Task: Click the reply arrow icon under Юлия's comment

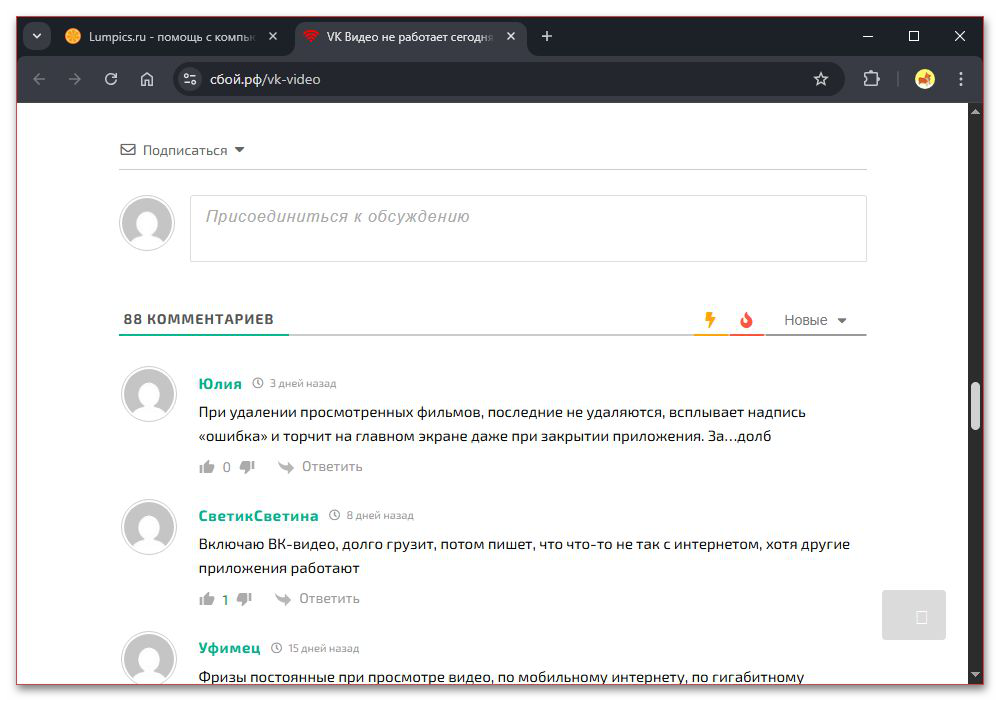Action: pyautogui.click(x=286, y=468)
